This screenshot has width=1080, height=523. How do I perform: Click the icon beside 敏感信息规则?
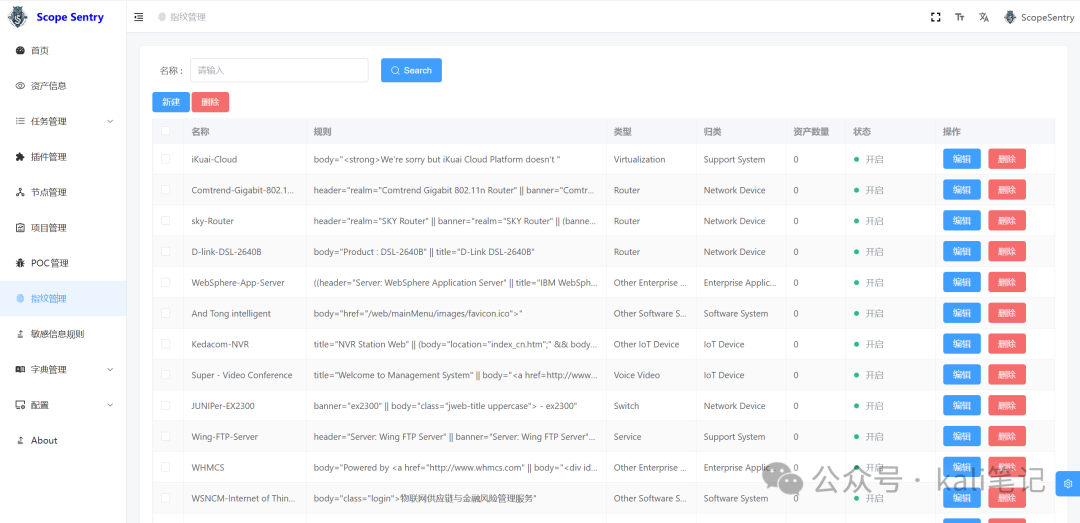(x=20, y=334)
